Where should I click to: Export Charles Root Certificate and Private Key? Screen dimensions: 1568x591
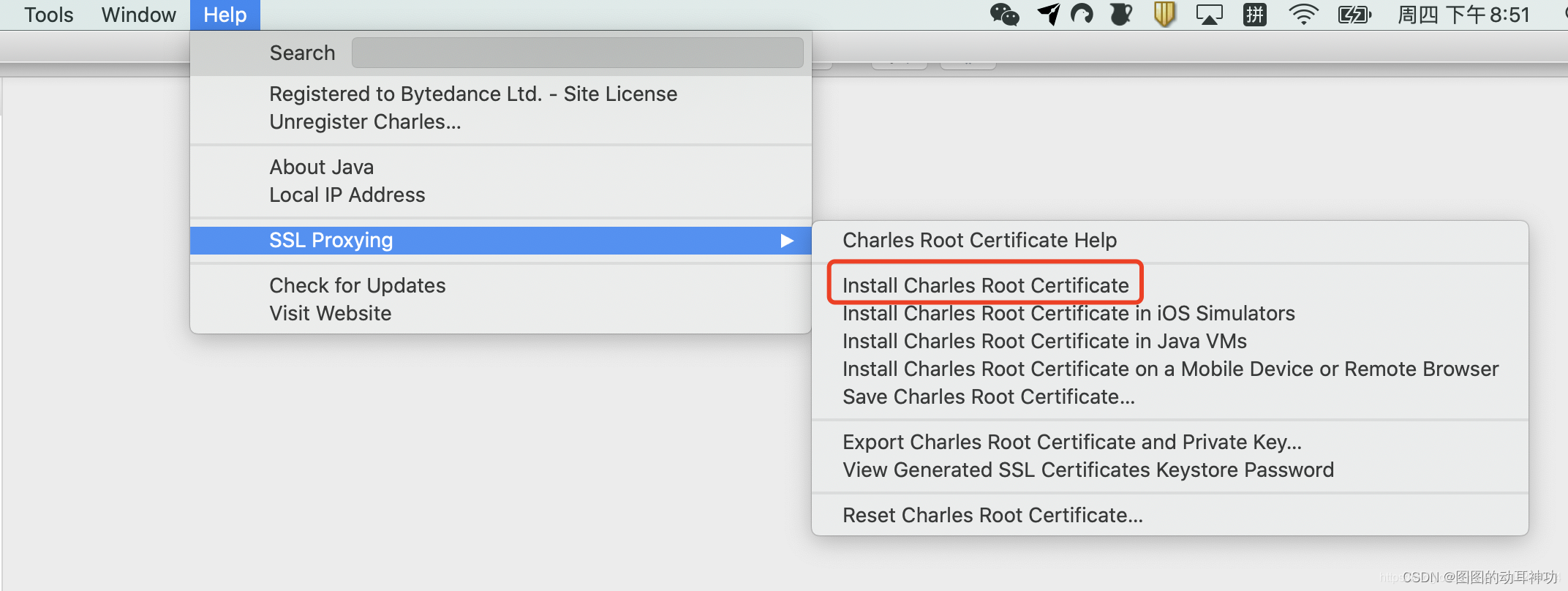tap(1170, 442)
